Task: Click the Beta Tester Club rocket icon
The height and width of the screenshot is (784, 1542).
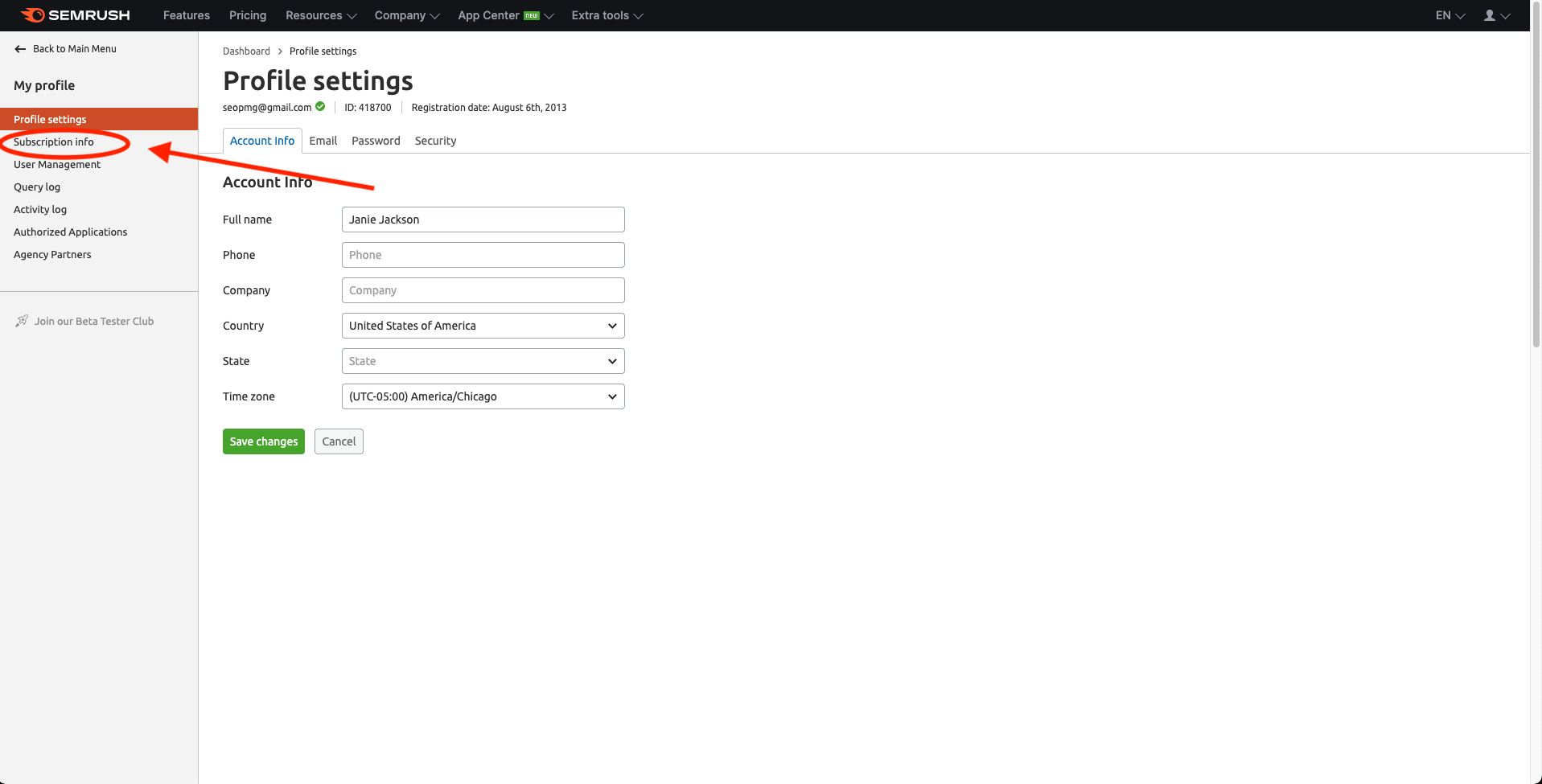Action: click(x=22, y=321)
